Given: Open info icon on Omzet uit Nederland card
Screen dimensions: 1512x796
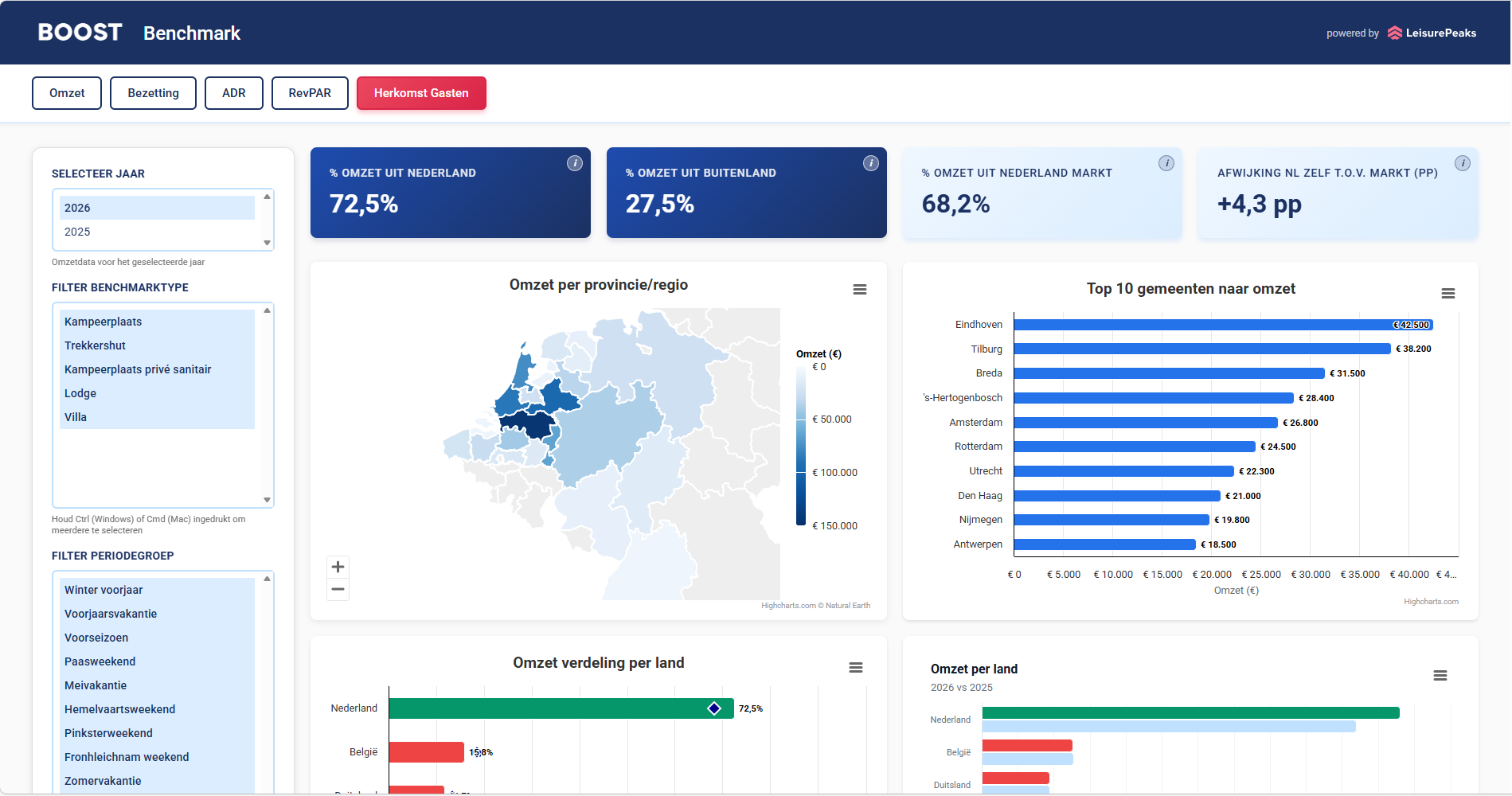Looking at the screenshot, I should [574, 163].
